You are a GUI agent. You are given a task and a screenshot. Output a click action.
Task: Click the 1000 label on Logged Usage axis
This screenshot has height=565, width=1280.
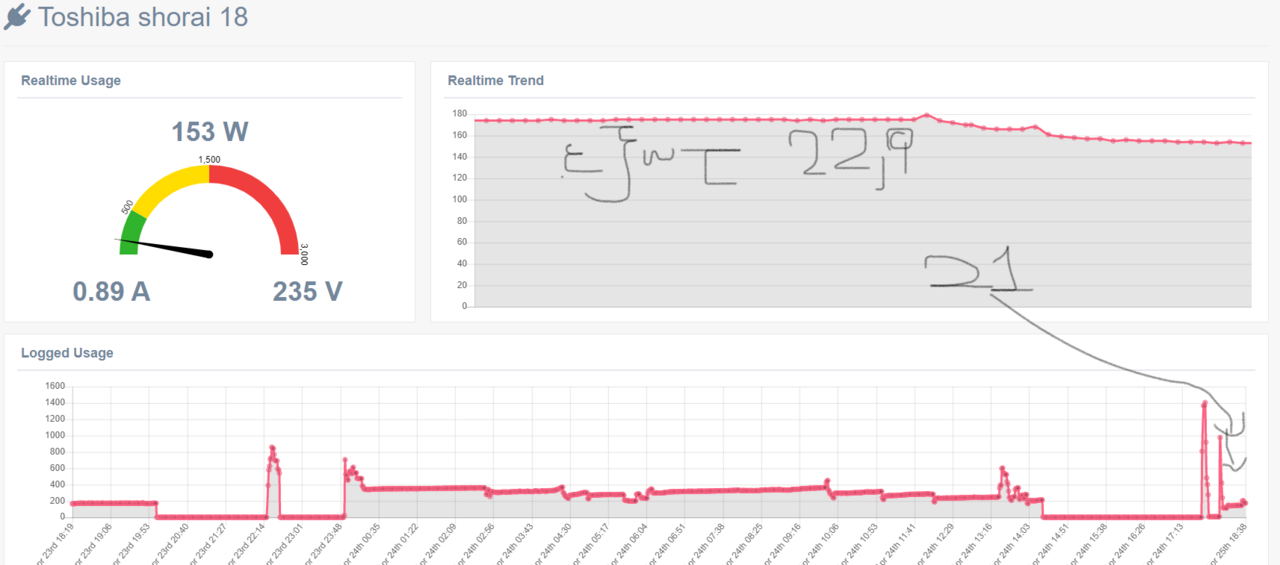[55, 435]
